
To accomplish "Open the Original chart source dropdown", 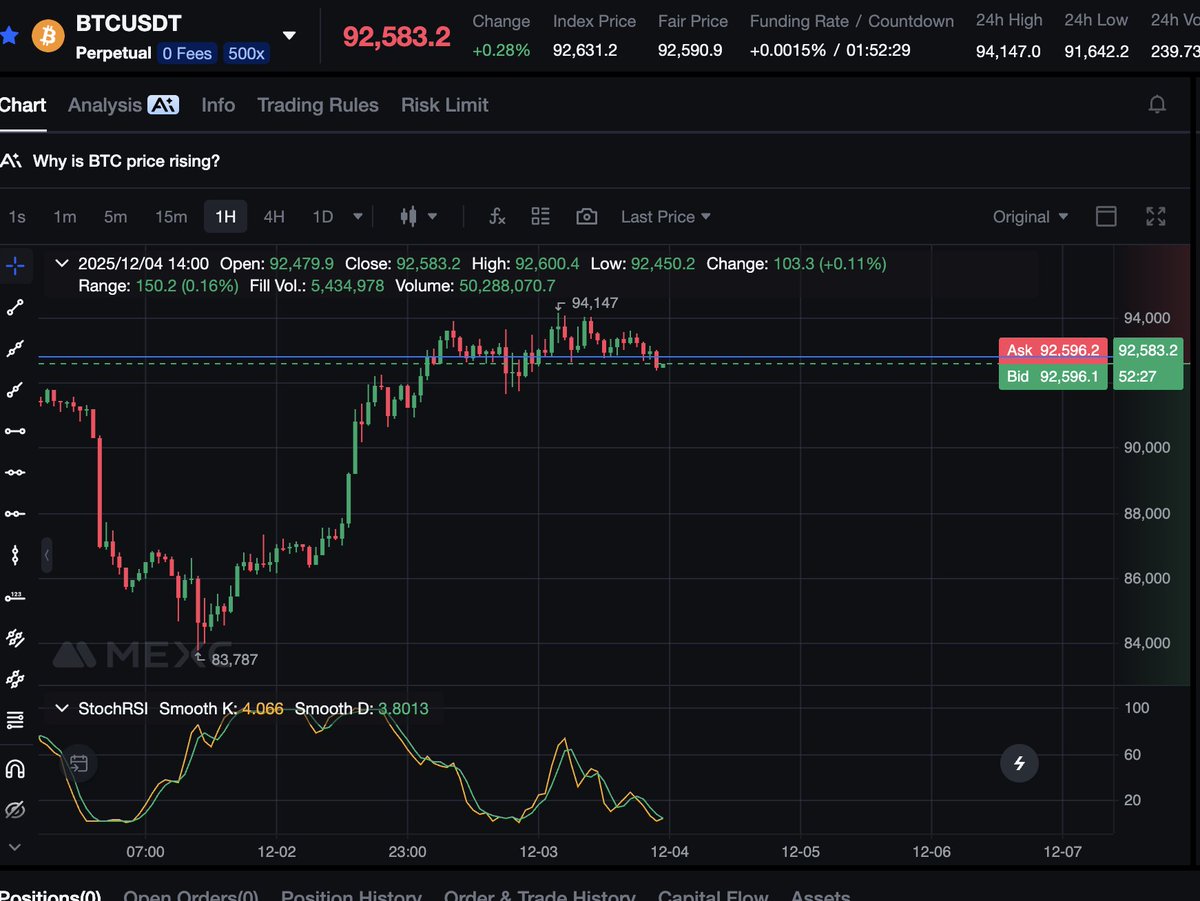I will coord(1031,216).
